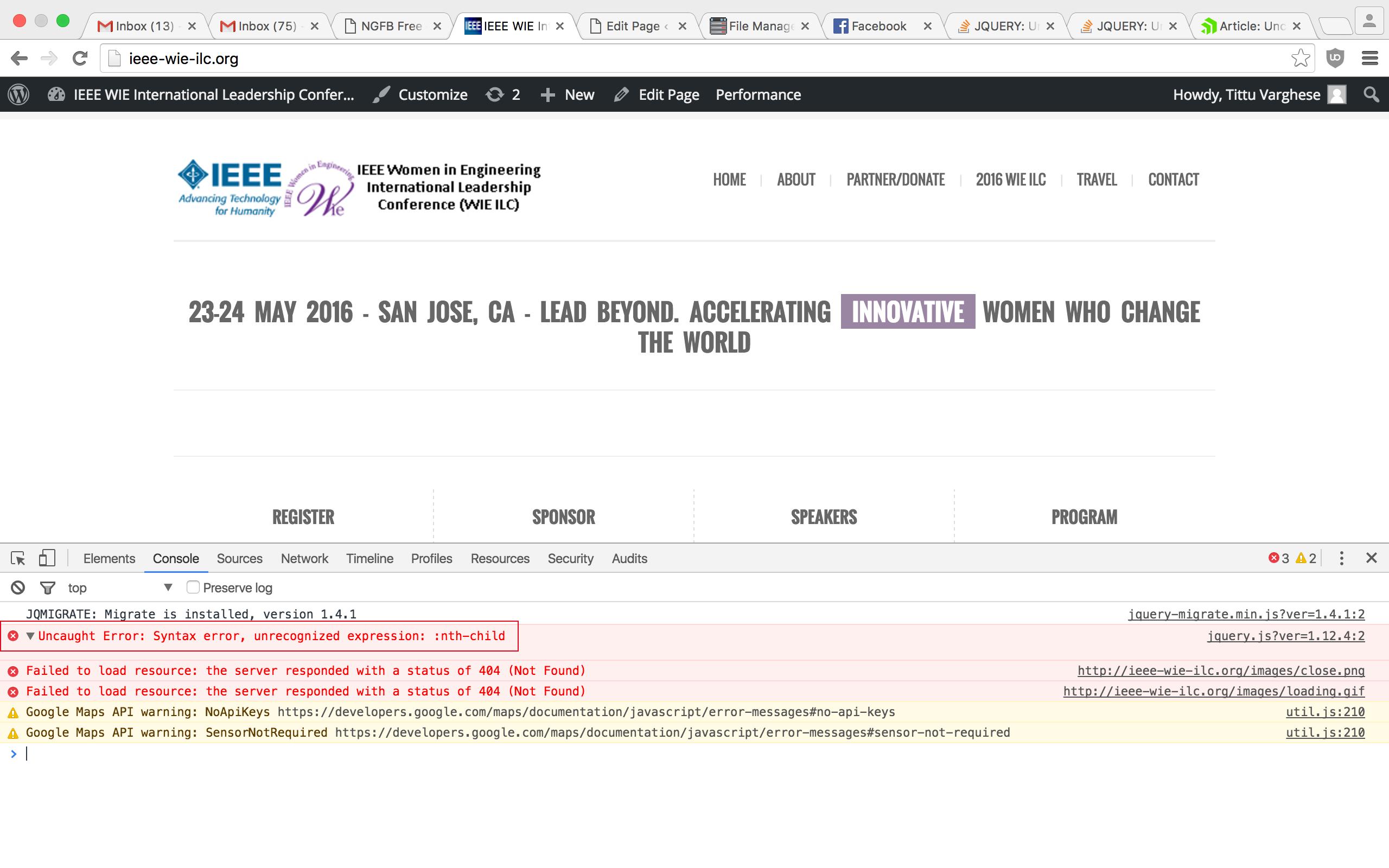Expand the Uncaught Error syntax error entry
Viewport: 1389px width, 868px height.
(x=30, y=635)
